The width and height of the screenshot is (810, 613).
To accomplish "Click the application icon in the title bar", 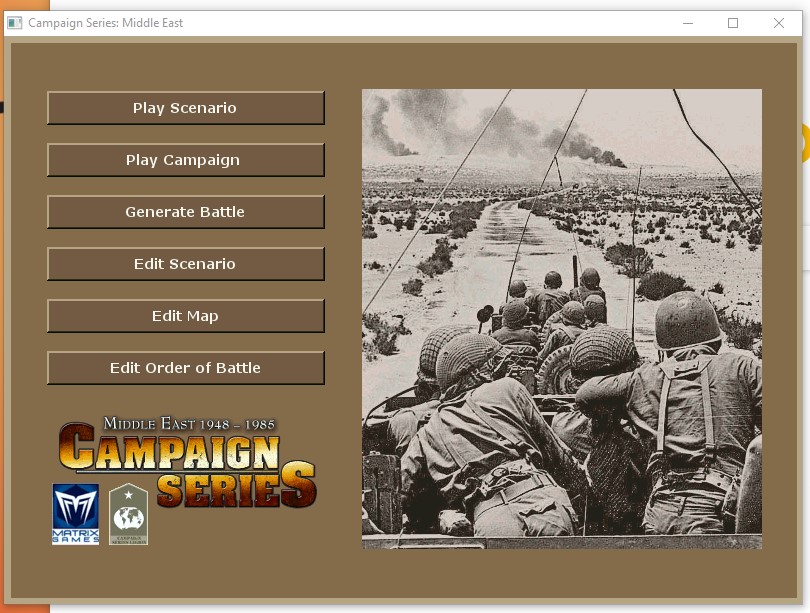I will (x=14, y=22).
